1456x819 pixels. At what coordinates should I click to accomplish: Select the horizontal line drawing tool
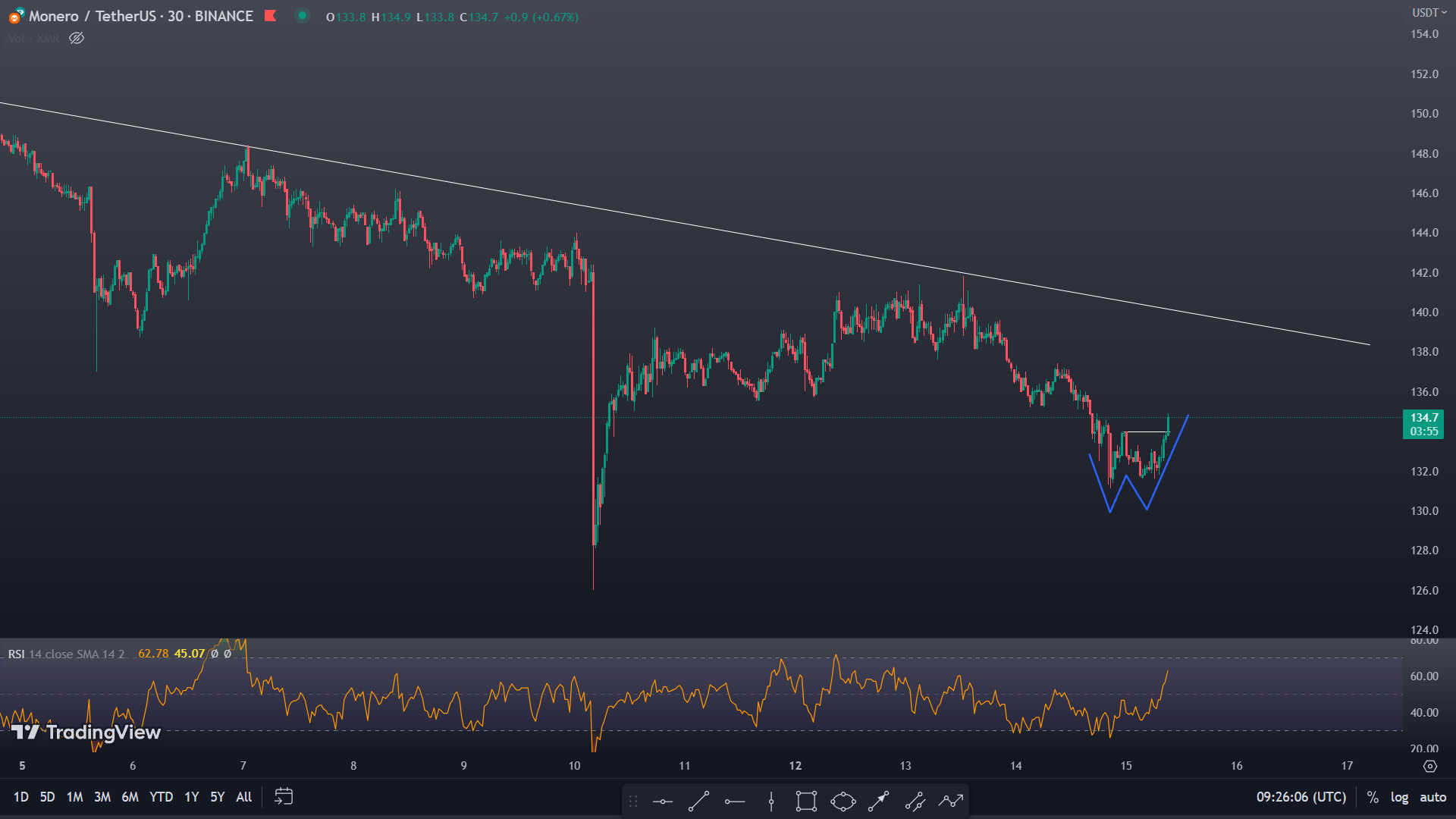(662, 801)
